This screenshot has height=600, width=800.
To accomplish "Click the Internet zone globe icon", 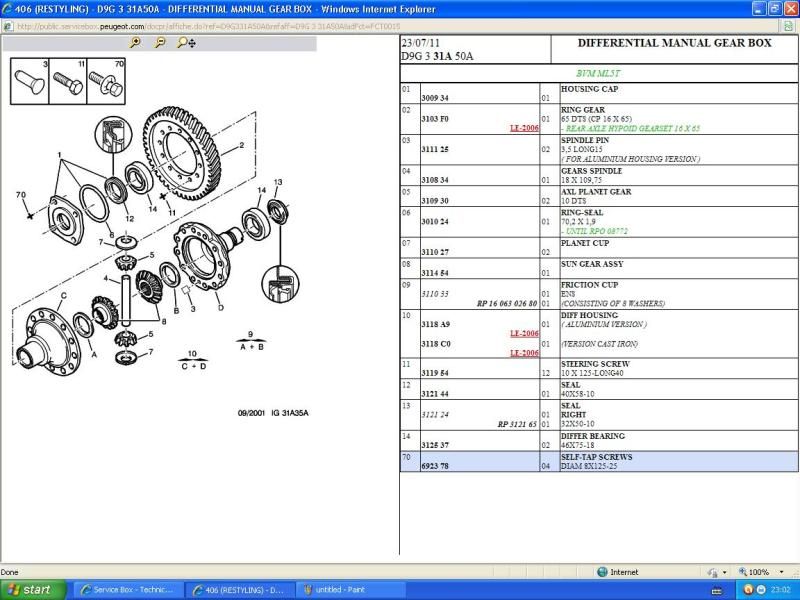I will (602, 572).
